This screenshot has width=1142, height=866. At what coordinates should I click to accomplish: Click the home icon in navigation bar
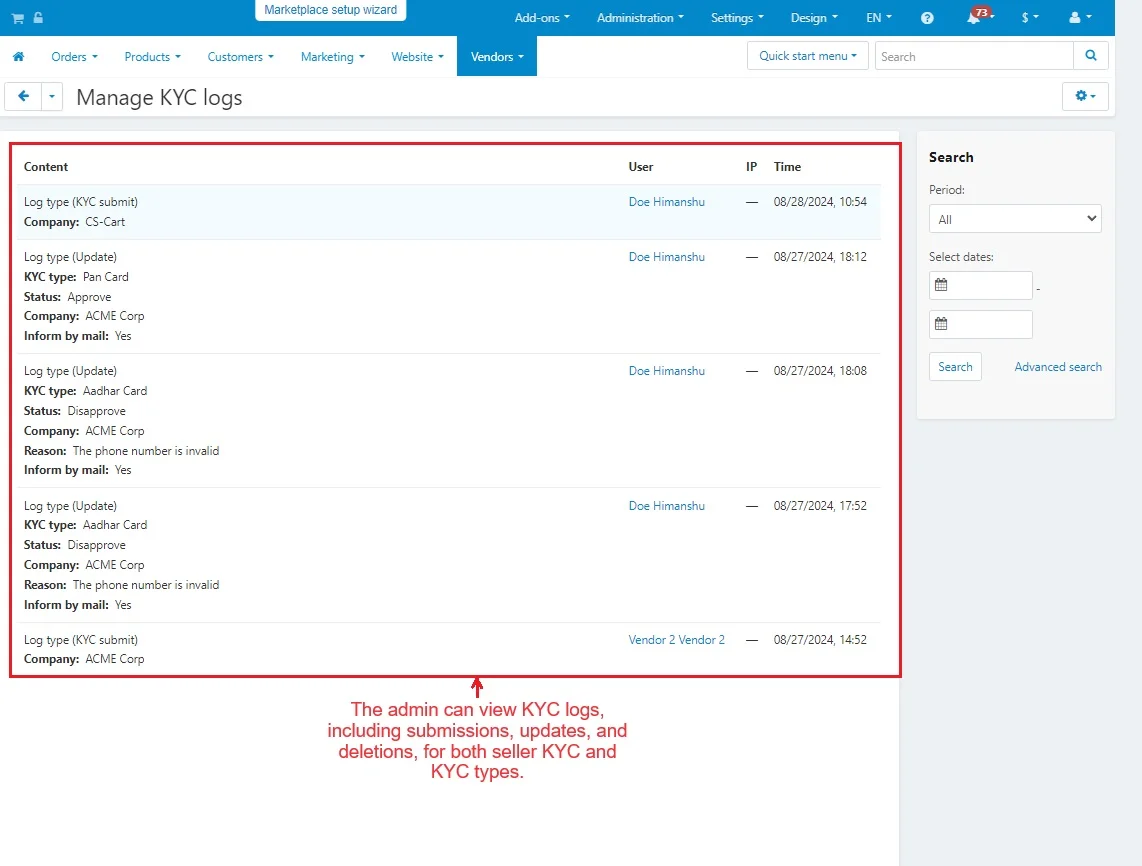tap(18, 57)
